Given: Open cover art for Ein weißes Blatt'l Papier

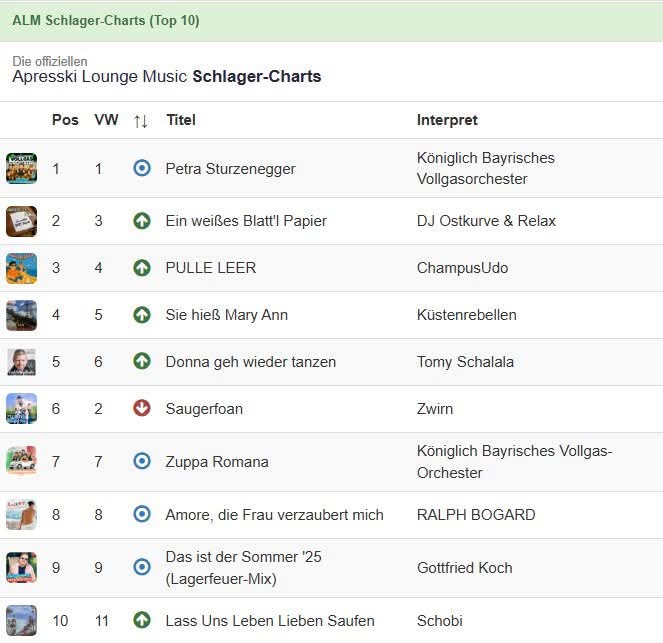Looking at the screenshot, I should tap(21, 221).
